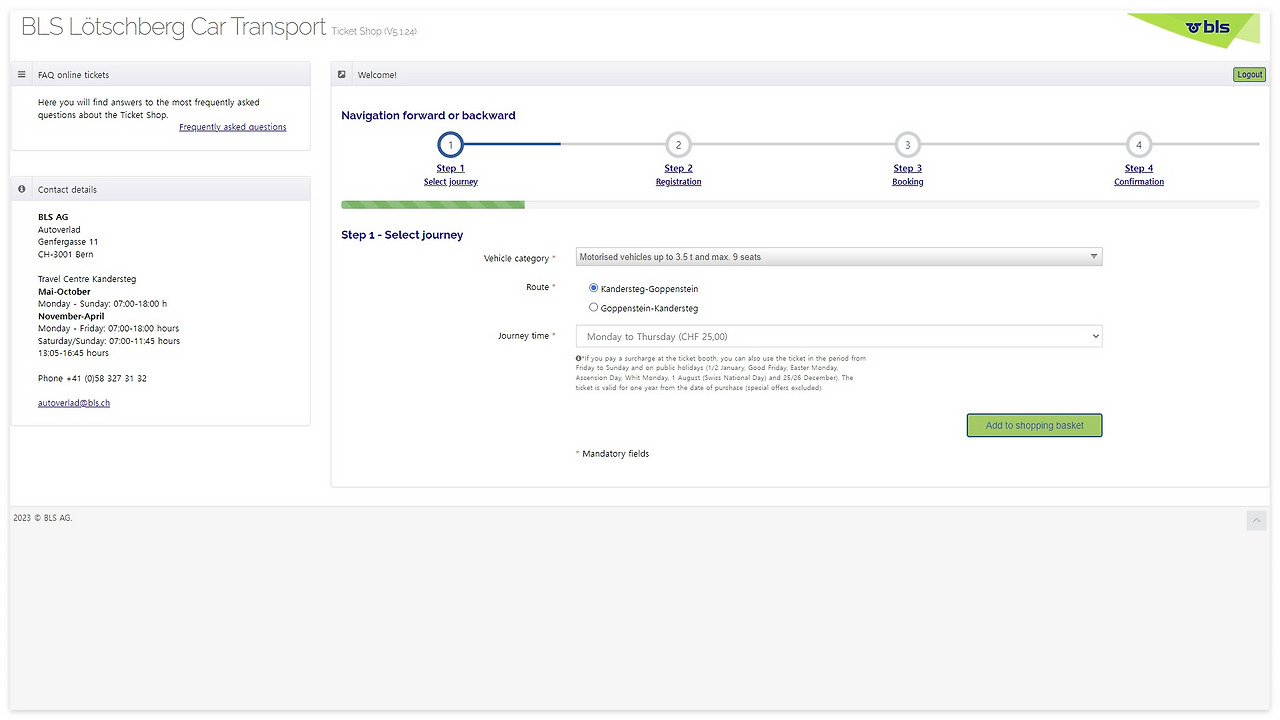Go to Step 1 Select journey
The image size is (1280, 720).
tap(451, 175)
